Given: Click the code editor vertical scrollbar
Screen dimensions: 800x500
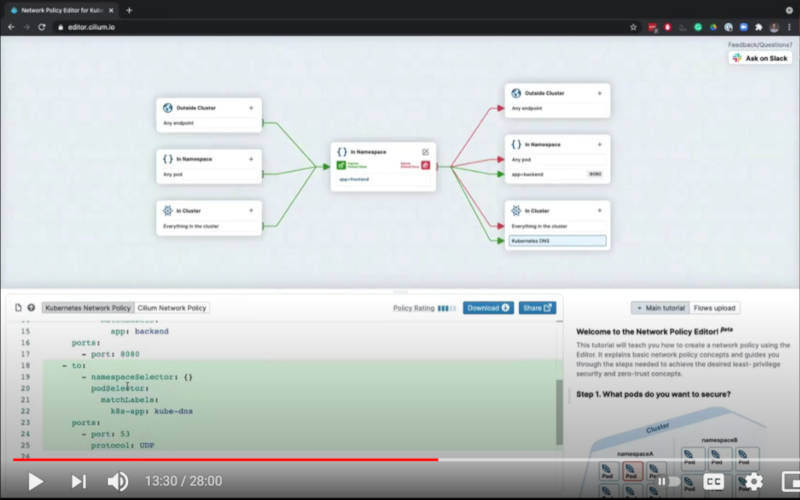Looking at the screenshot, I should [559, 412].
